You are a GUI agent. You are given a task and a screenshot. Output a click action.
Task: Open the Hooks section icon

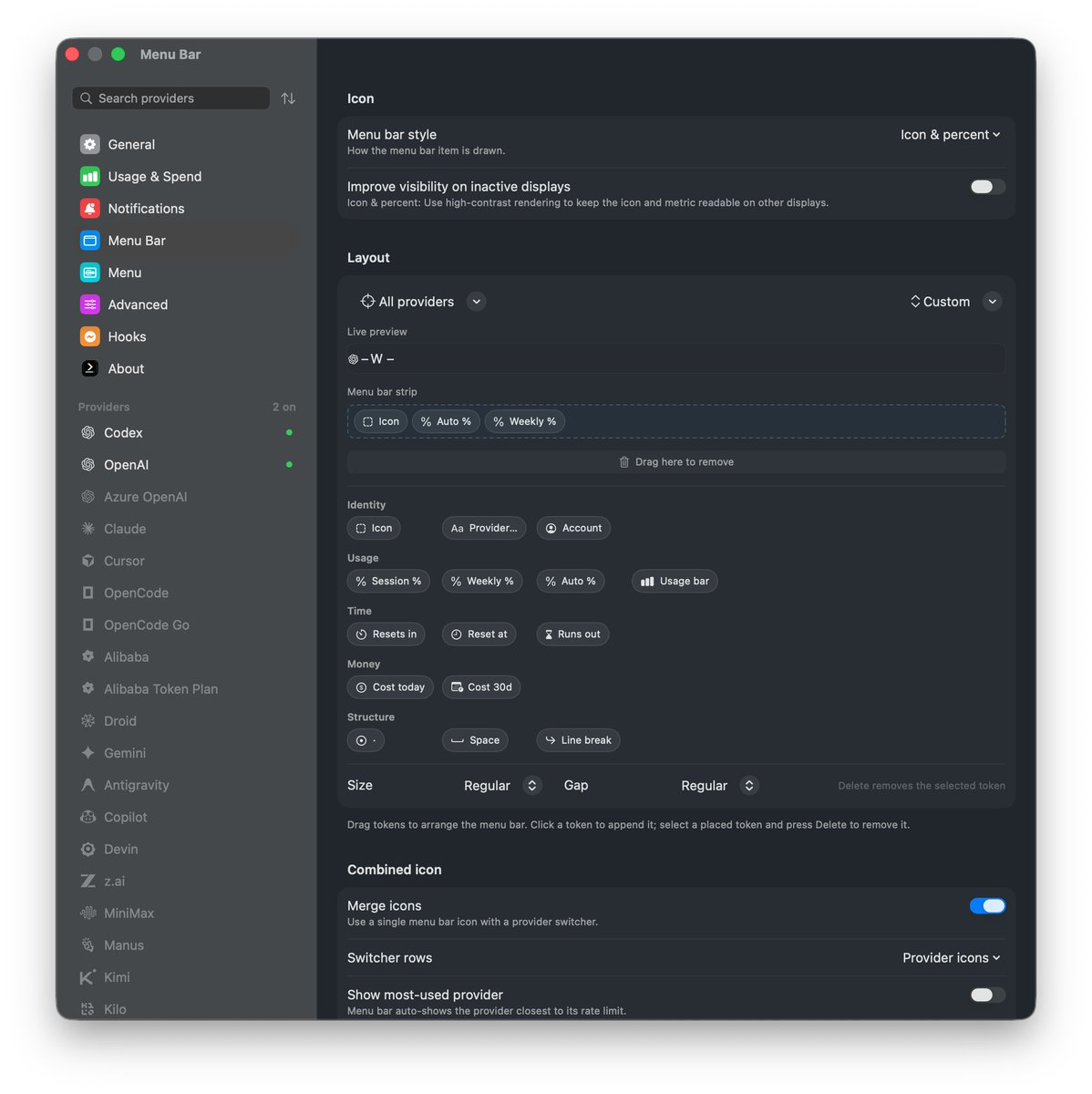click(89, 336)
